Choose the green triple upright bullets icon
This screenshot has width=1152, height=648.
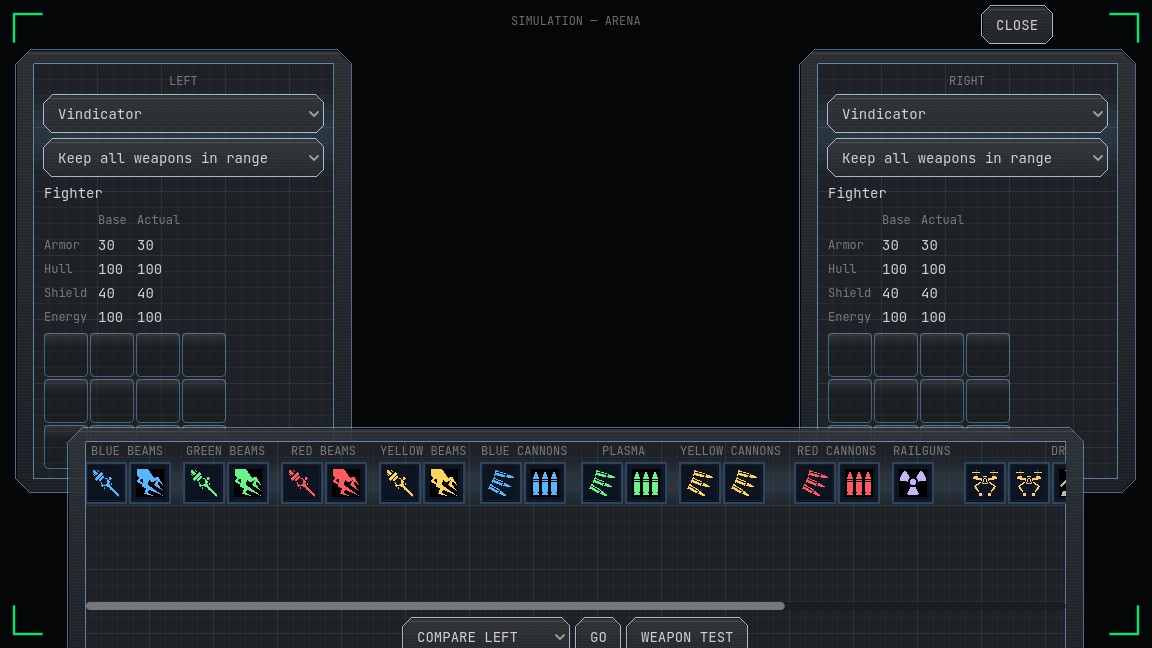click(646, 483)
